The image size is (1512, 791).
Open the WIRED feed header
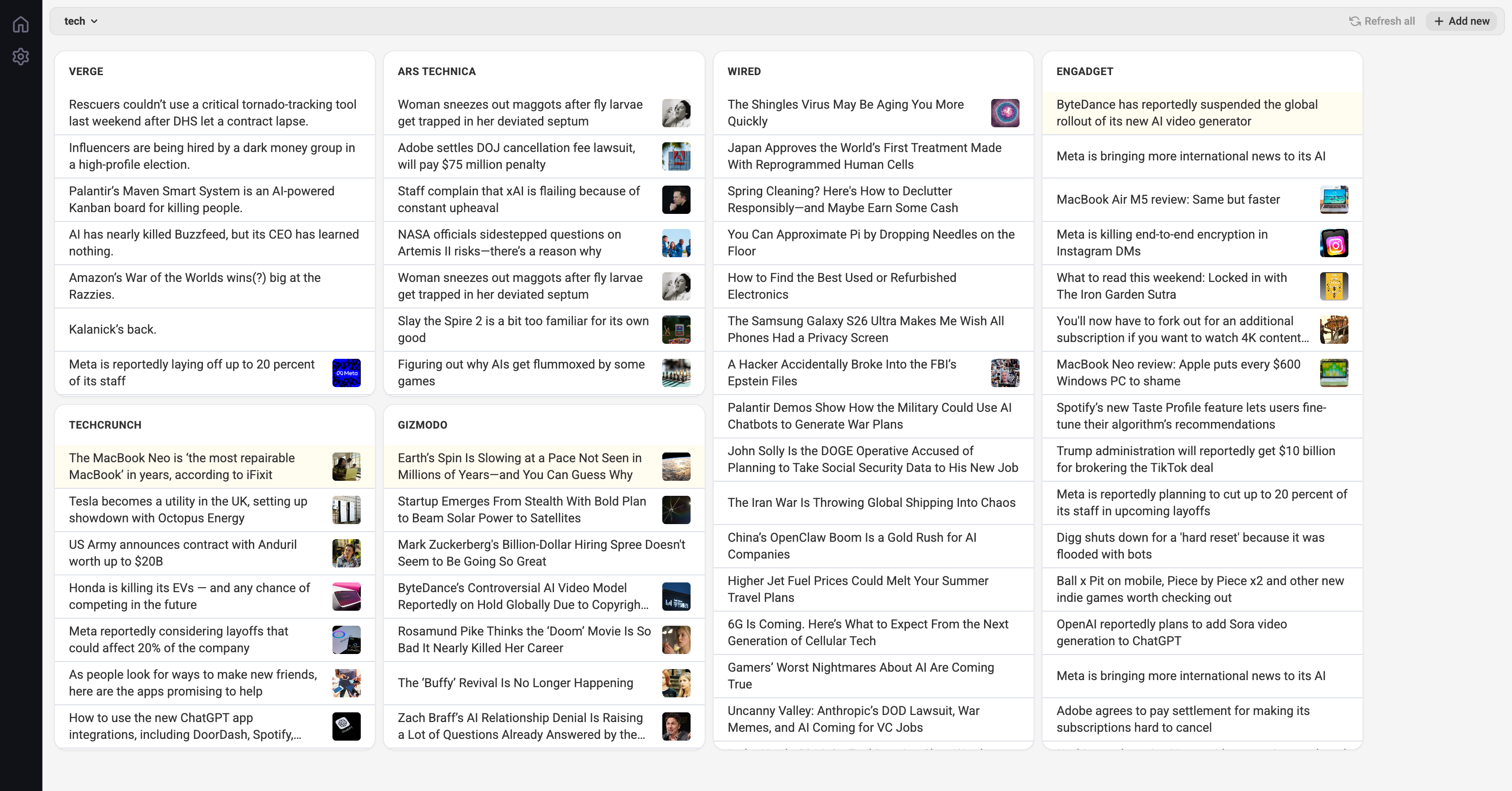(x=744, y=71)
